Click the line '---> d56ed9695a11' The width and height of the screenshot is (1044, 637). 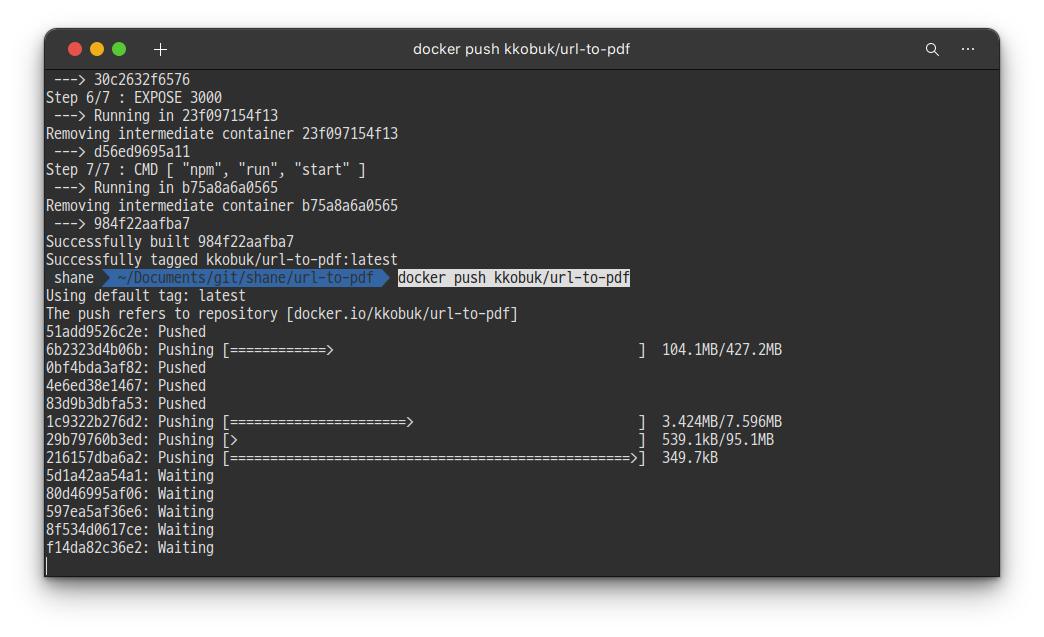[x=122, y=152]
